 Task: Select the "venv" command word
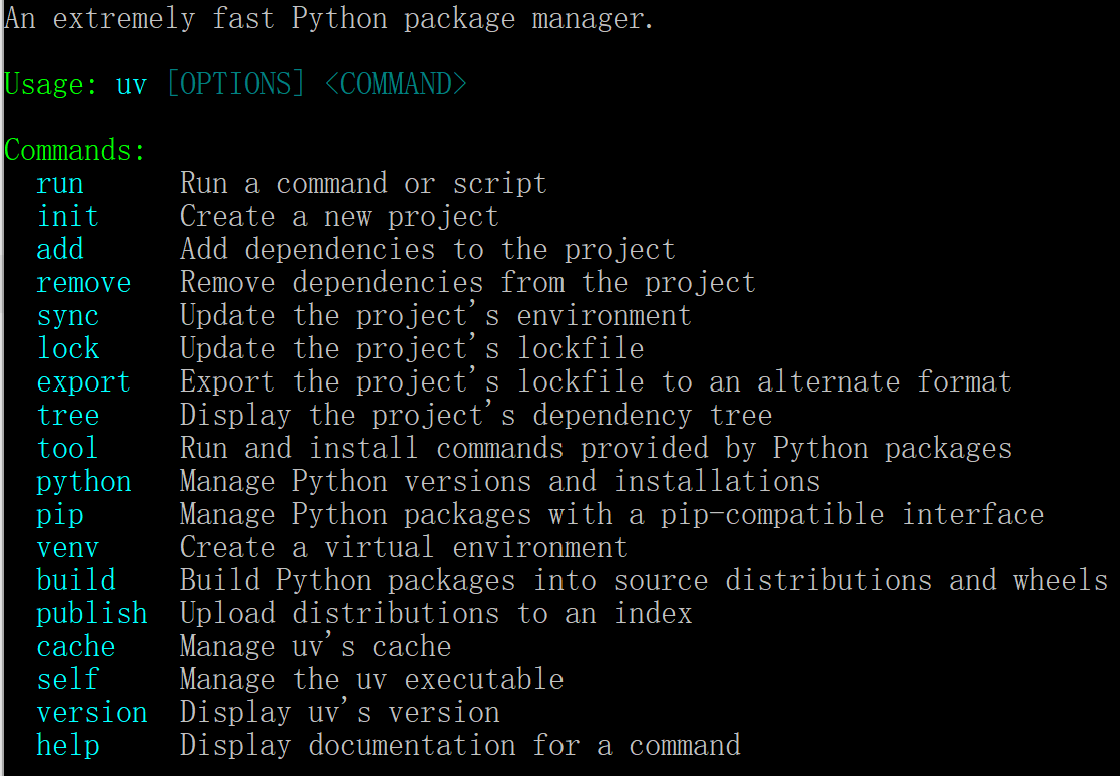coord(68,548)
